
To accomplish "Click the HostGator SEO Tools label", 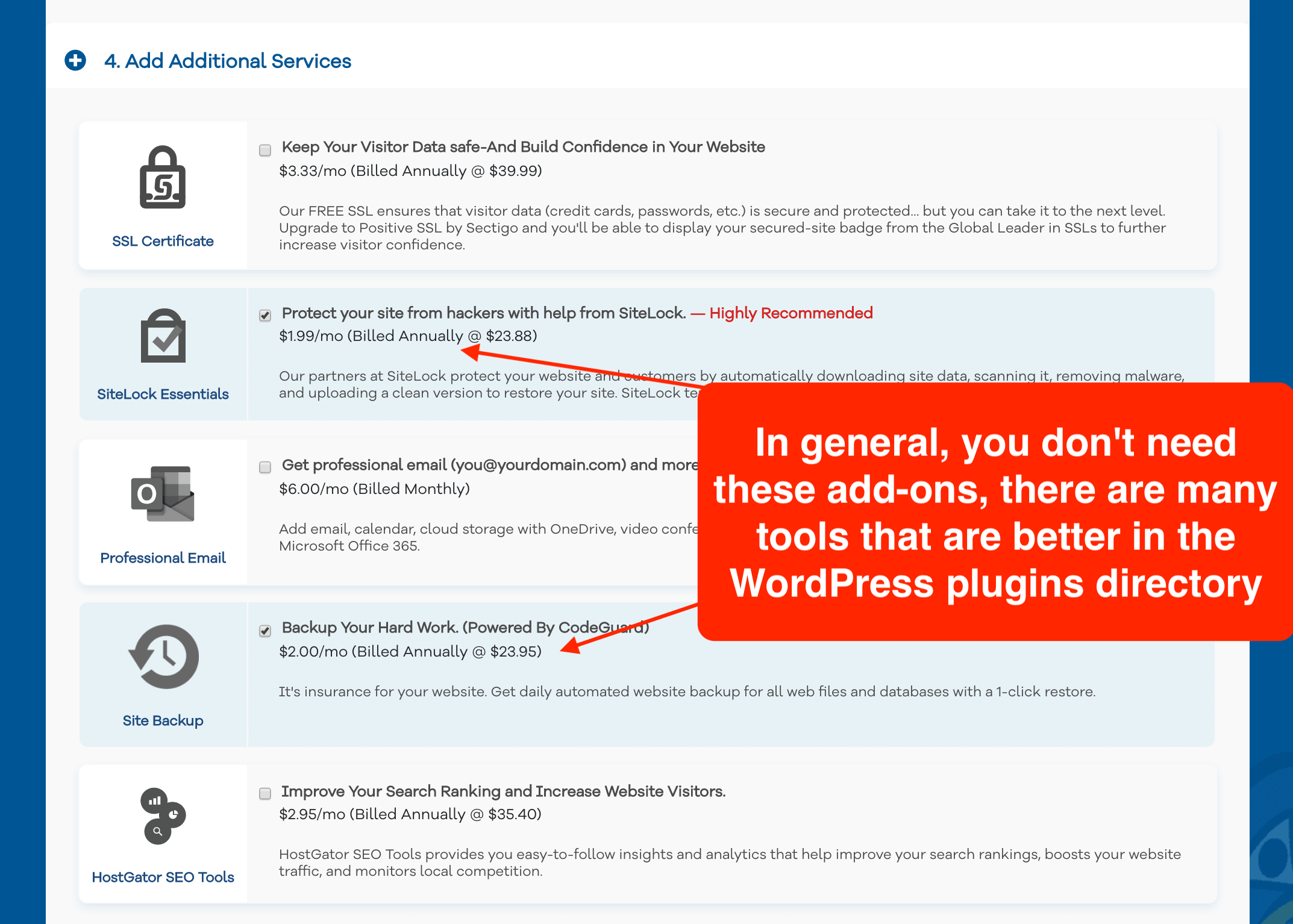I will point(163,877).
